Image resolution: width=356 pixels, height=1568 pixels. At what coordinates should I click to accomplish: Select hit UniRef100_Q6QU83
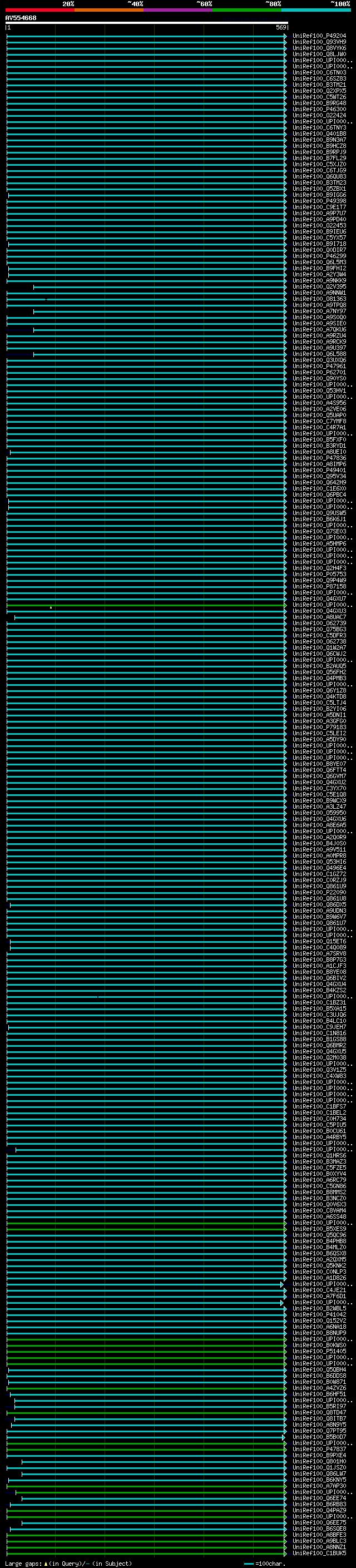click(319, 176)
